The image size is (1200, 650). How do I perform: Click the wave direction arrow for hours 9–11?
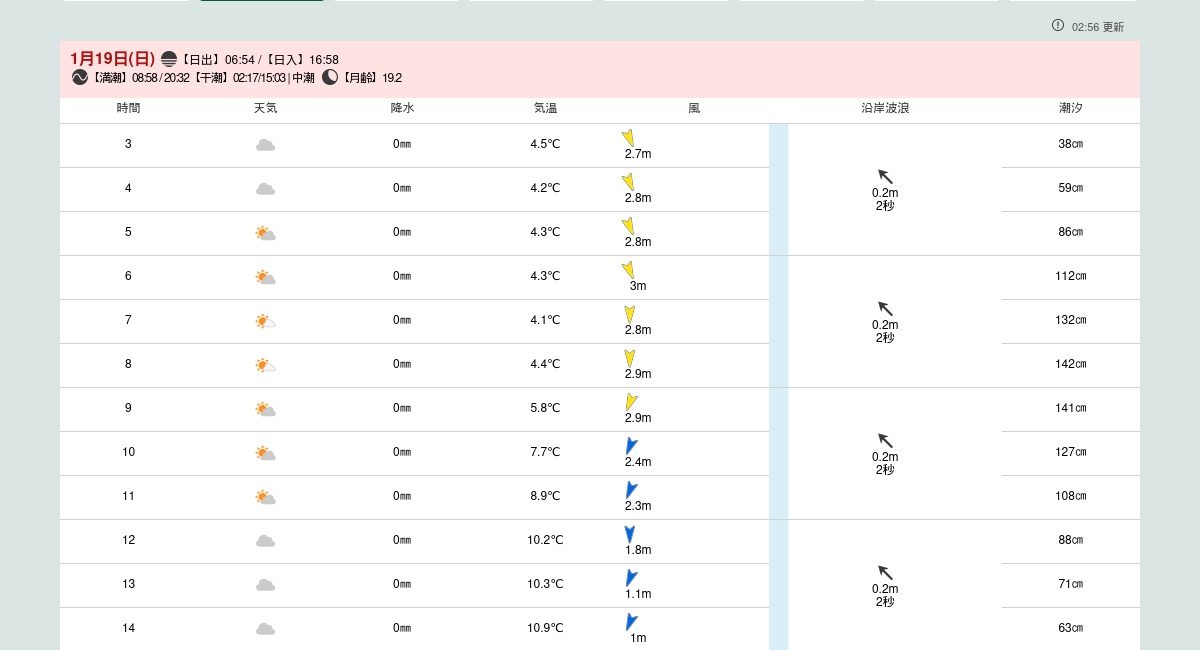tap(885, 441)
